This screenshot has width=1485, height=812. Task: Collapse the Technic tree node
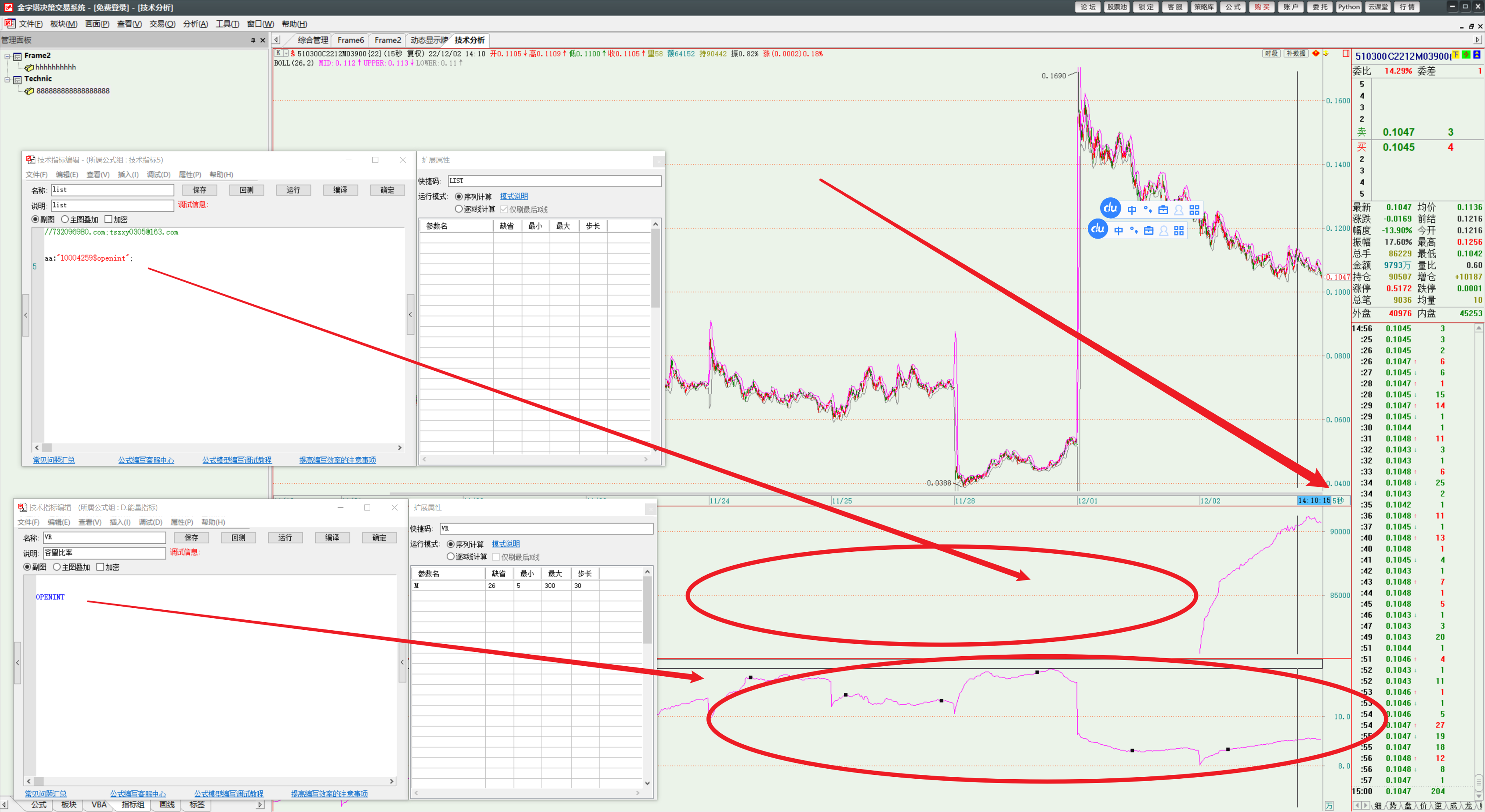click(8, 79)
